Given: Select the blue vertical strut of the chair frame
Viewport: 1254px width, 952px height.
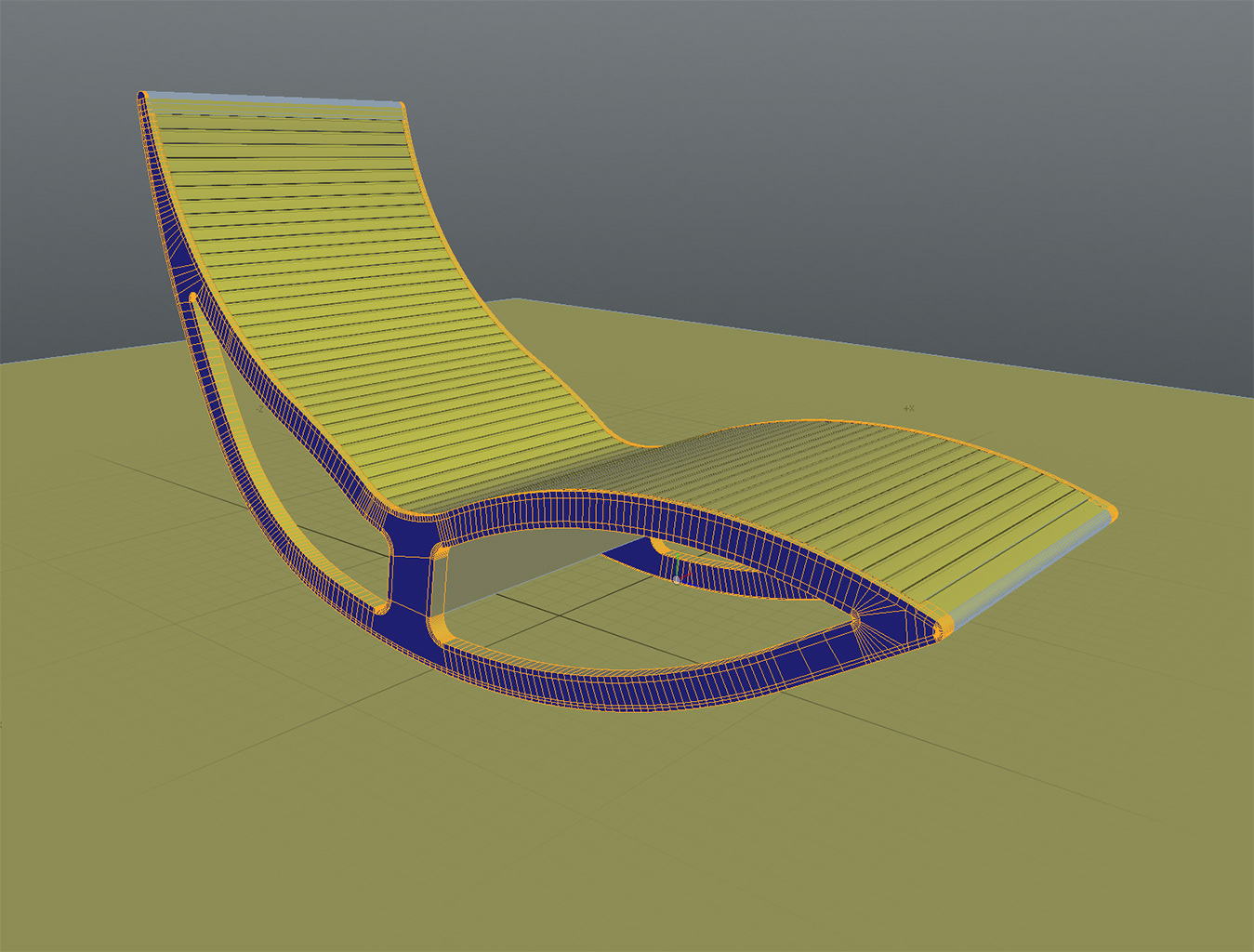Looking at the screenshot, I should pyautogui.click(x=409, y=582).
